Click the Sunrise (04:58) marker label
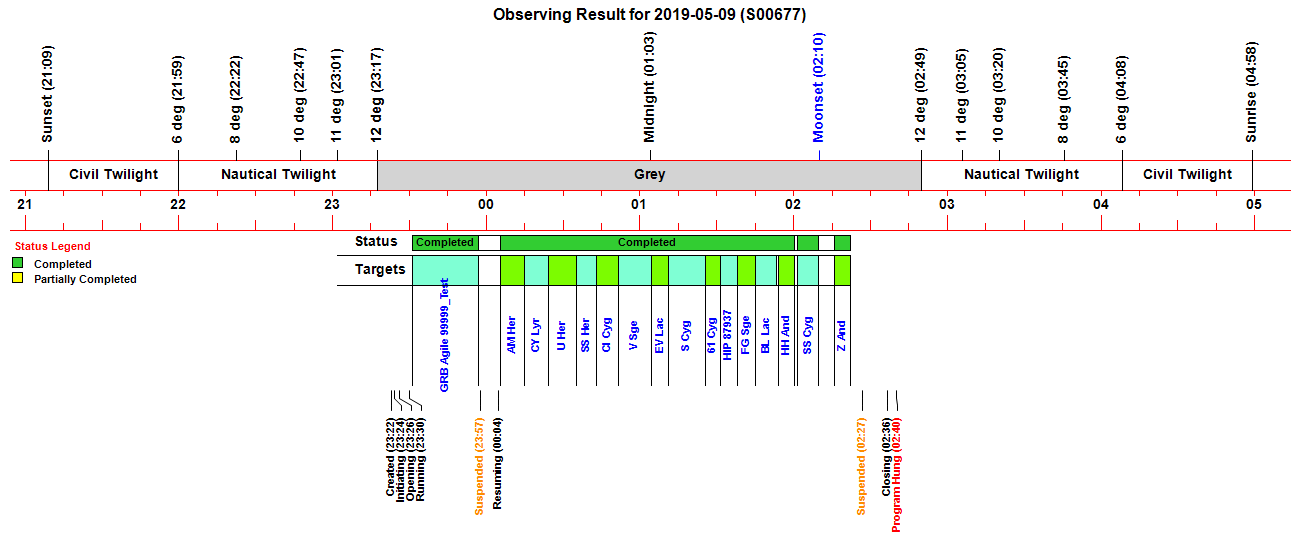This screenshot has width=1300, height=557. click(x=1252, y=93)
